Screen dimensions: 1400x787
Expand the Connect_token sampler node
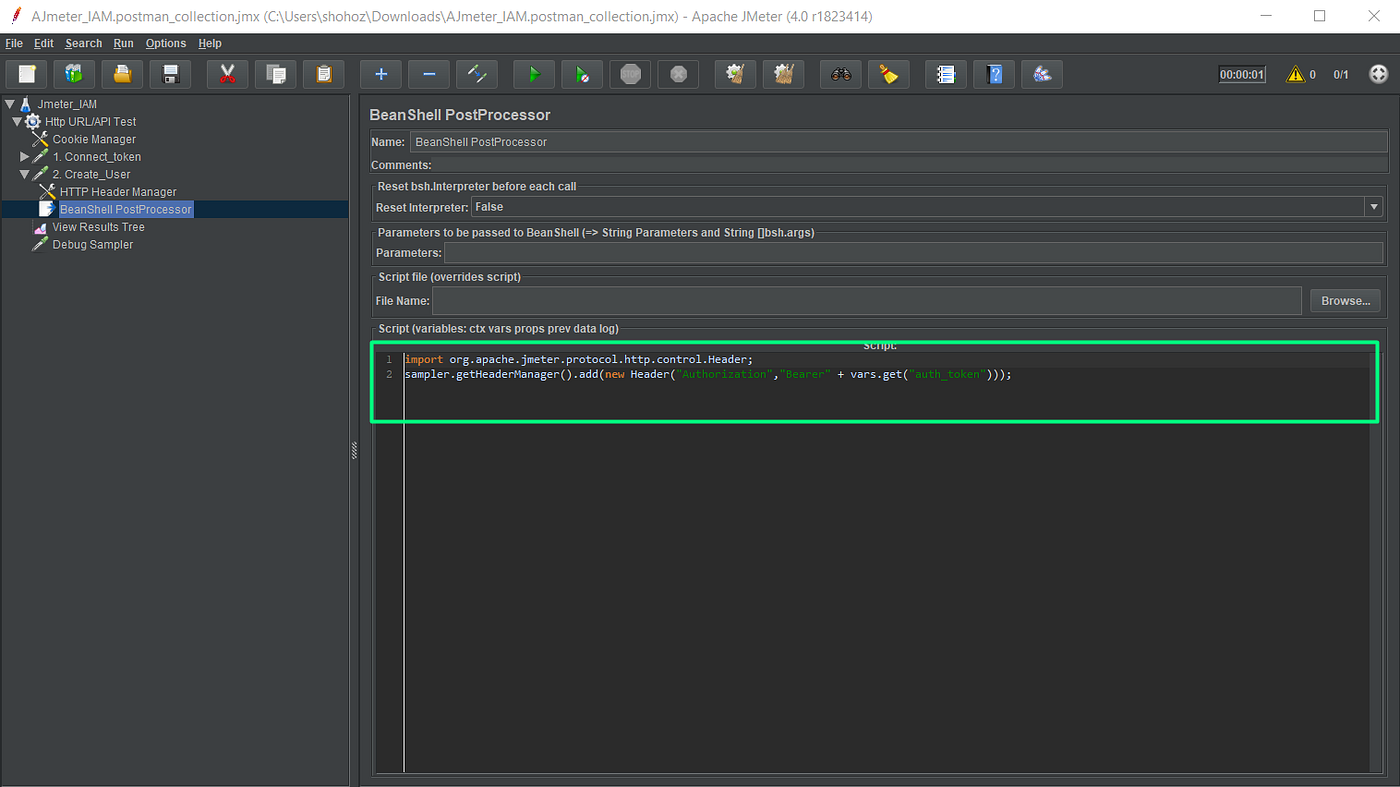(23, 156)
